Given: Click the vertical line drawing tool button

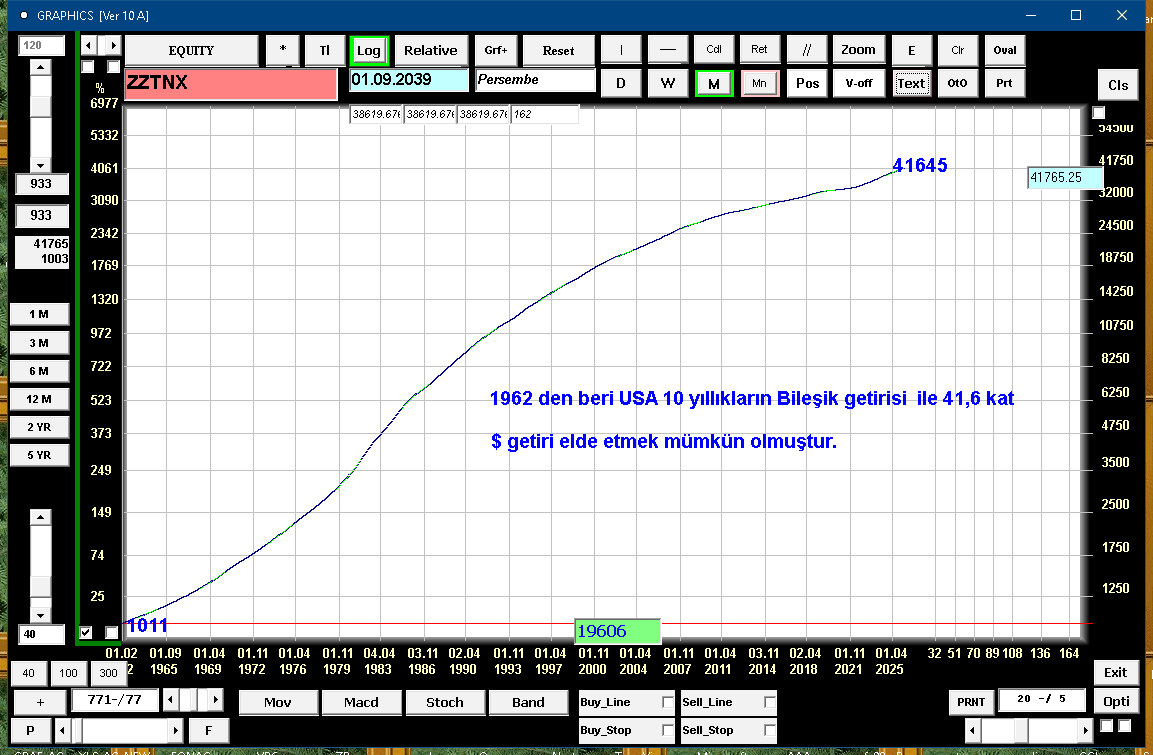Looking at the screenshot, I should (621, 50).
